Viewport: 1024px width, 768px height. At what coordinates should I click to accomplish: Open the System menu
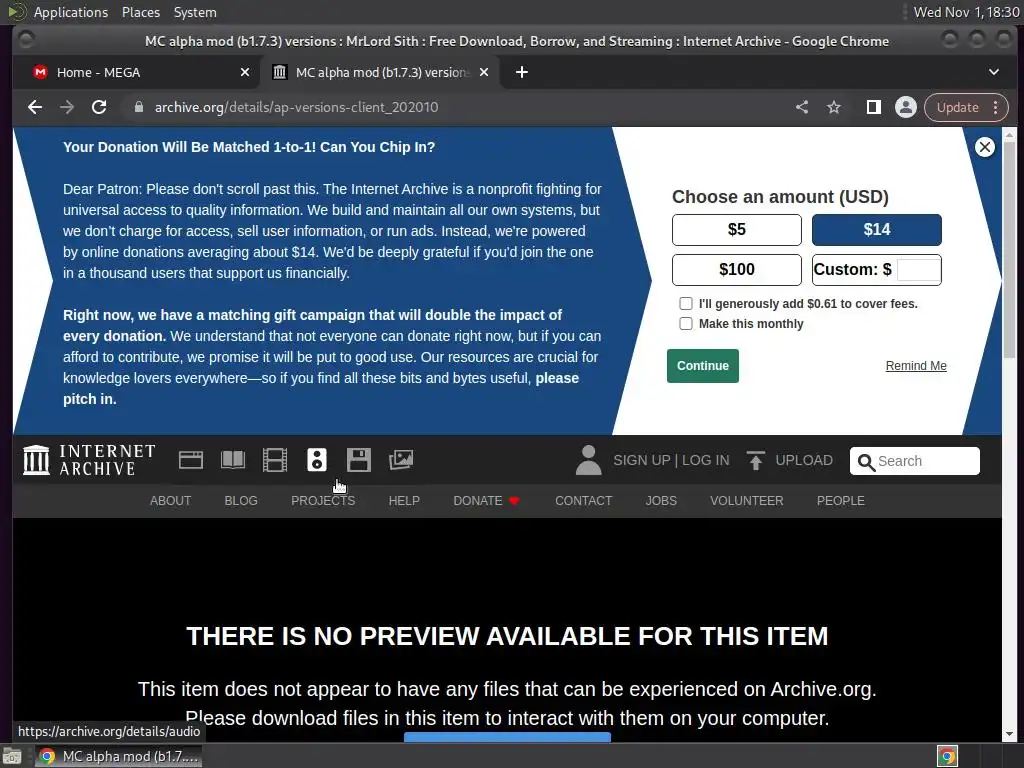pyautogui.click(x=195, y=12)
